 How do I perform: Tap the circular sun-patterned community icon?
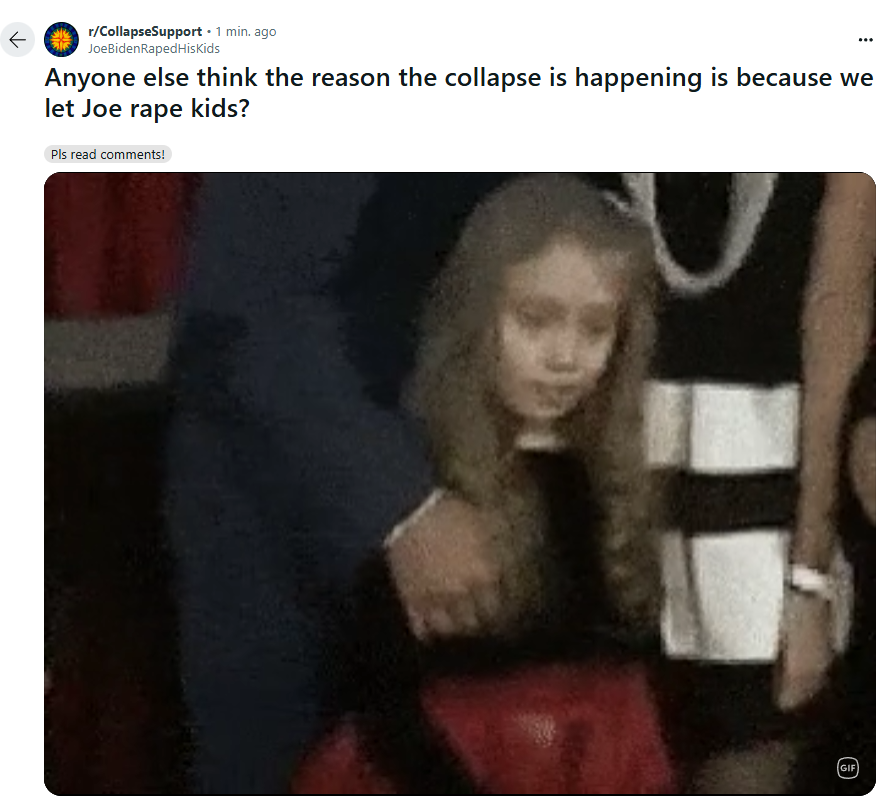(61, 40)
